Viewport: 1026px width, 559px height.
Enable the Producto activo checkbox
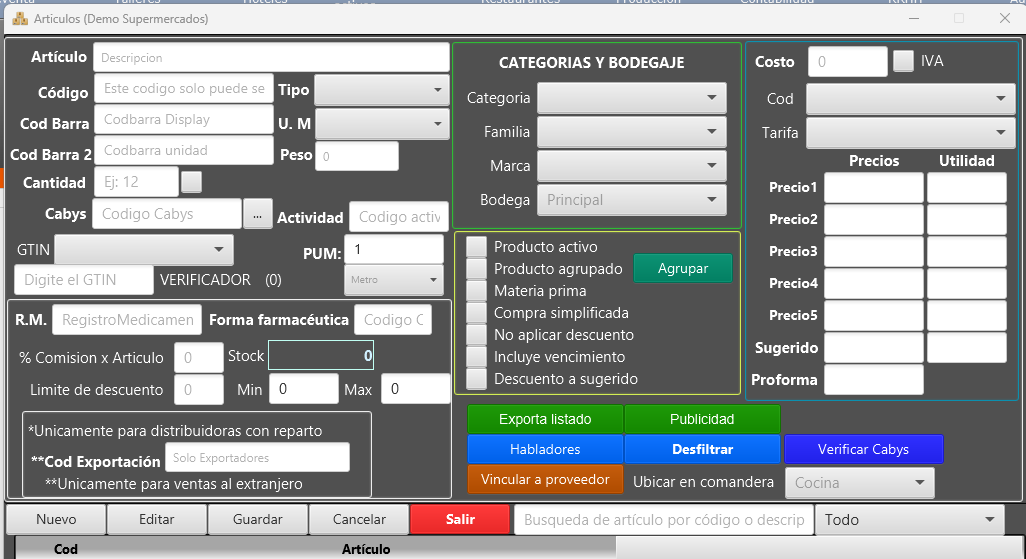coord(477,247)
